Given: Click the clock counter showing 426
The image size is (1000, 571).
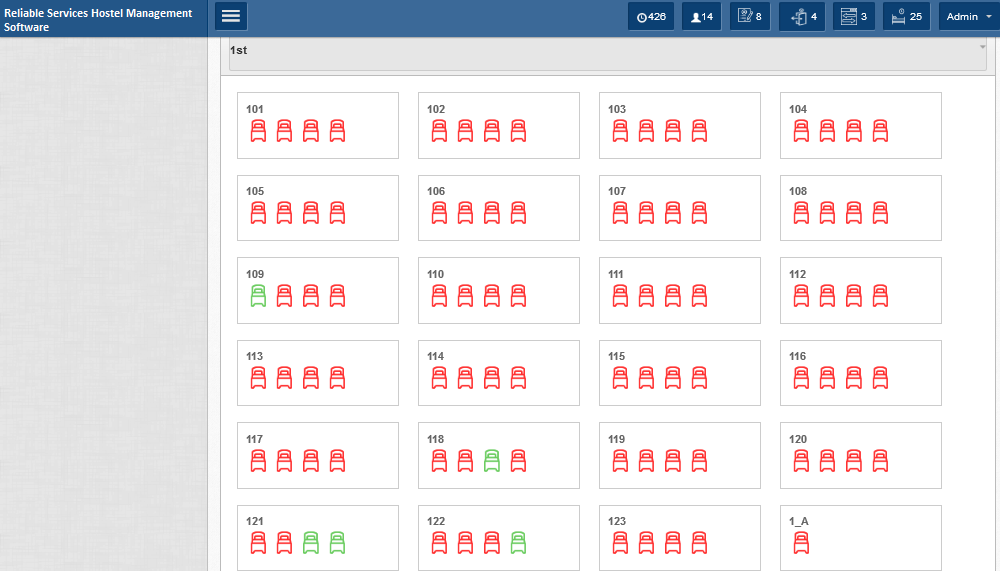Looking at the screenshot, I should (651, 17).
